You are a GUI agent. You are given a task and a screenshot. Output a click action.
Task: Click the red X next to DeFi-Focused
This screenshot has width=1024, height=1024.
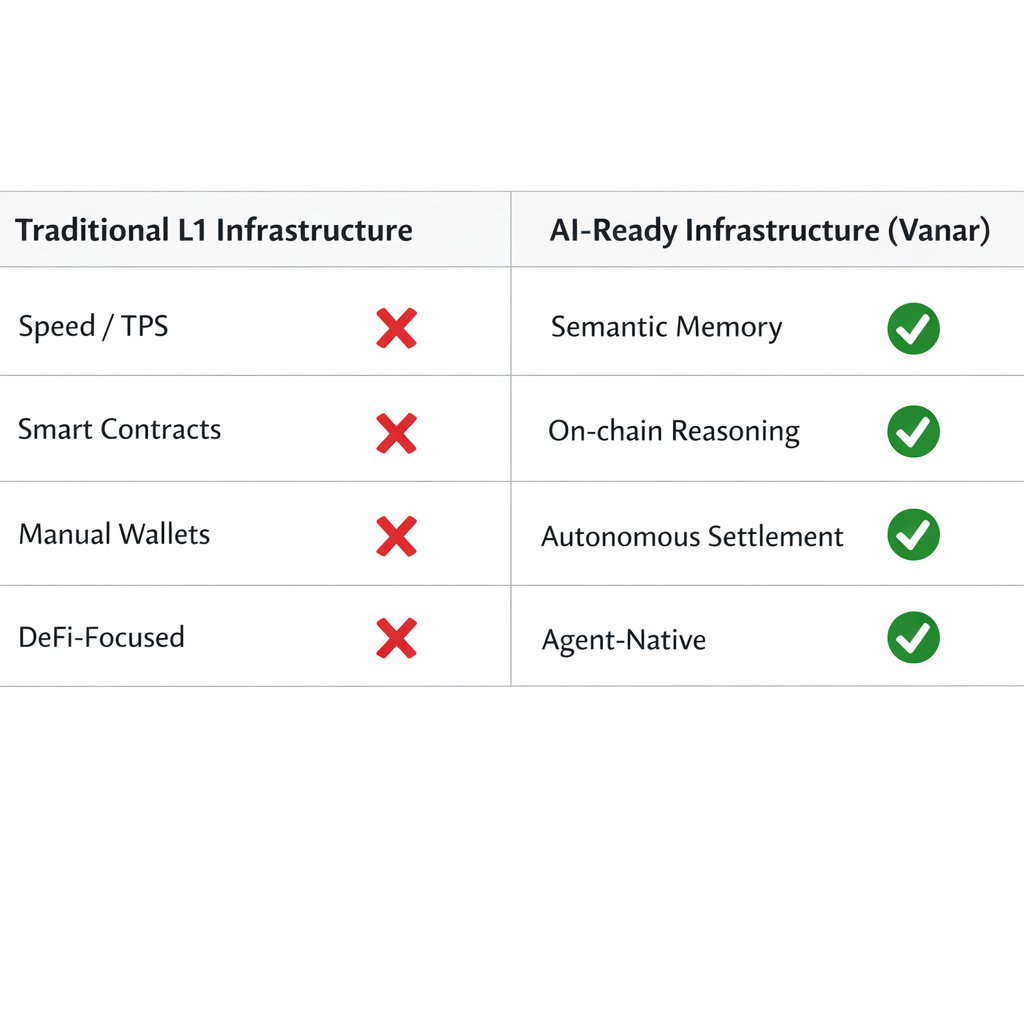[396, 638]
